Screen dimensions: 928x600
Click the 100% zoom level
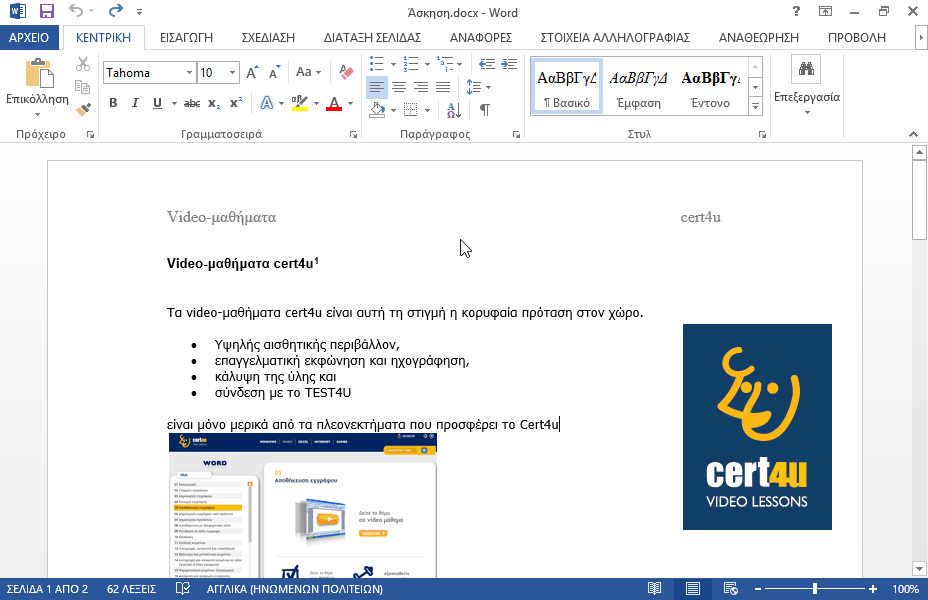(x=906, y=589)
